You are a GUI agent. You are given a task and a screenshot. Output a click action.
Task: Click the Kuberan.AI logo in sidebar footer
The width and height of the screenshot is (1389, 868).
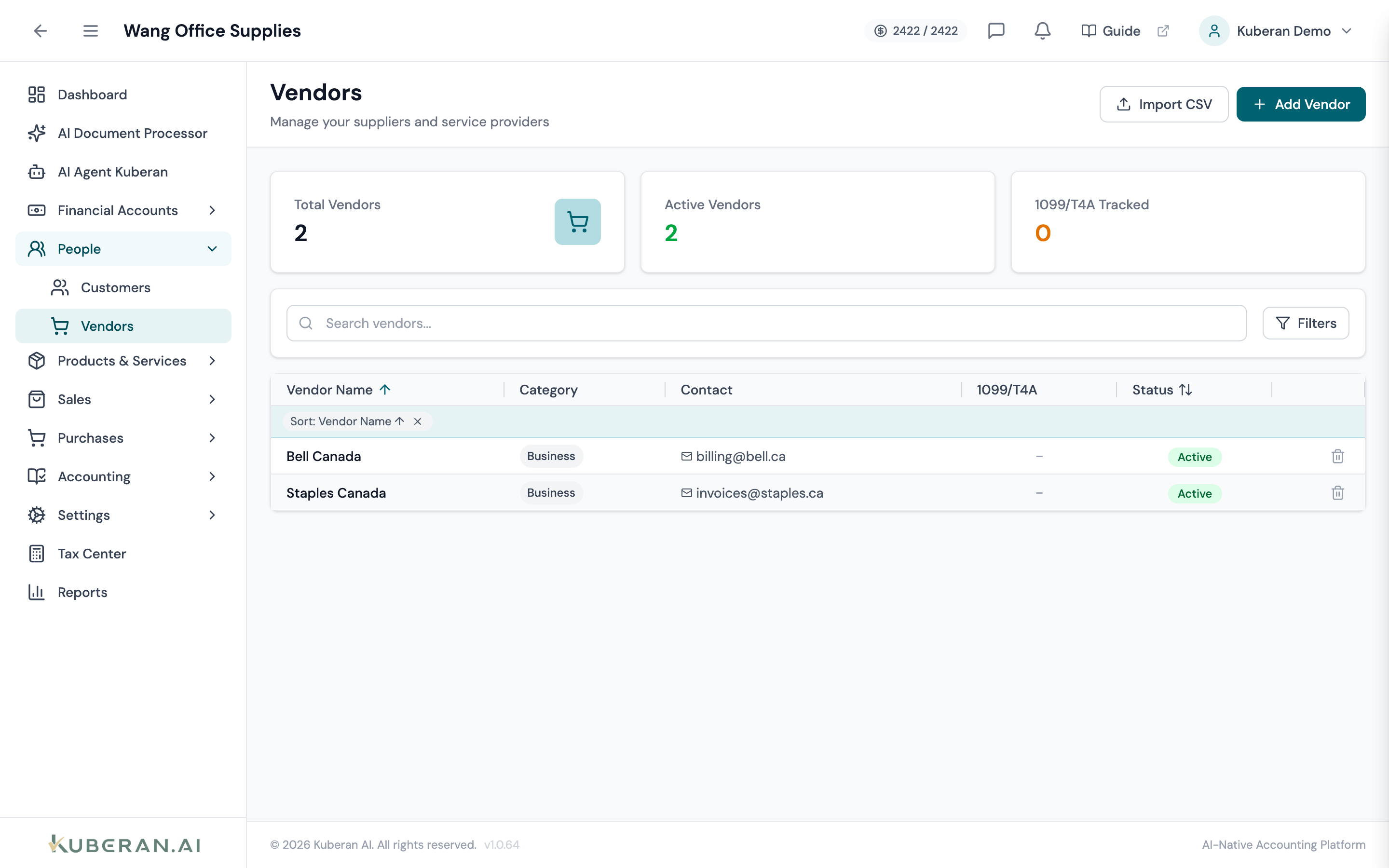[124, 844]
